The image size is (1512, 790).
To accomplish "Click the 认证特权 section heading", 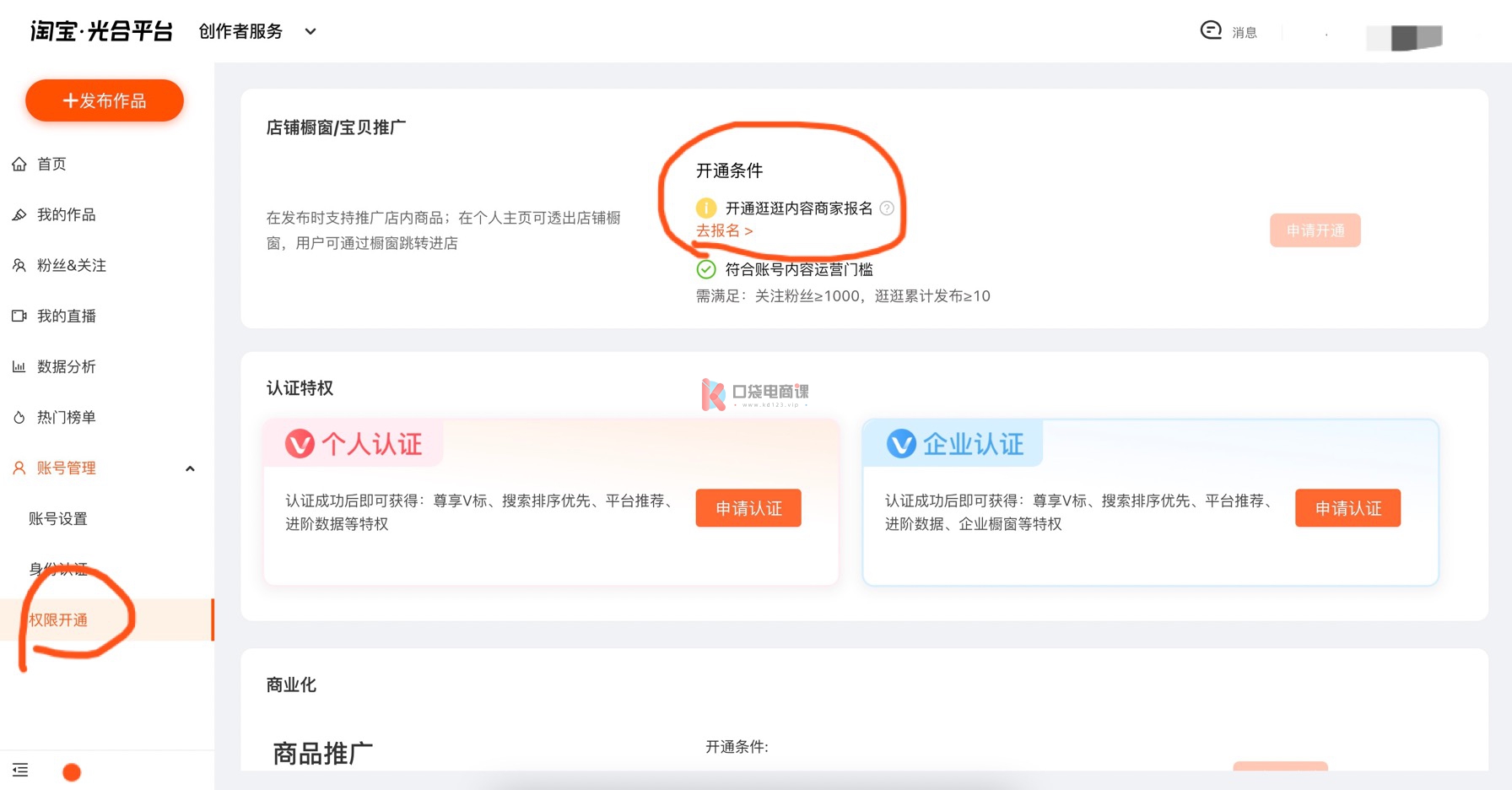I will [300, 388].
